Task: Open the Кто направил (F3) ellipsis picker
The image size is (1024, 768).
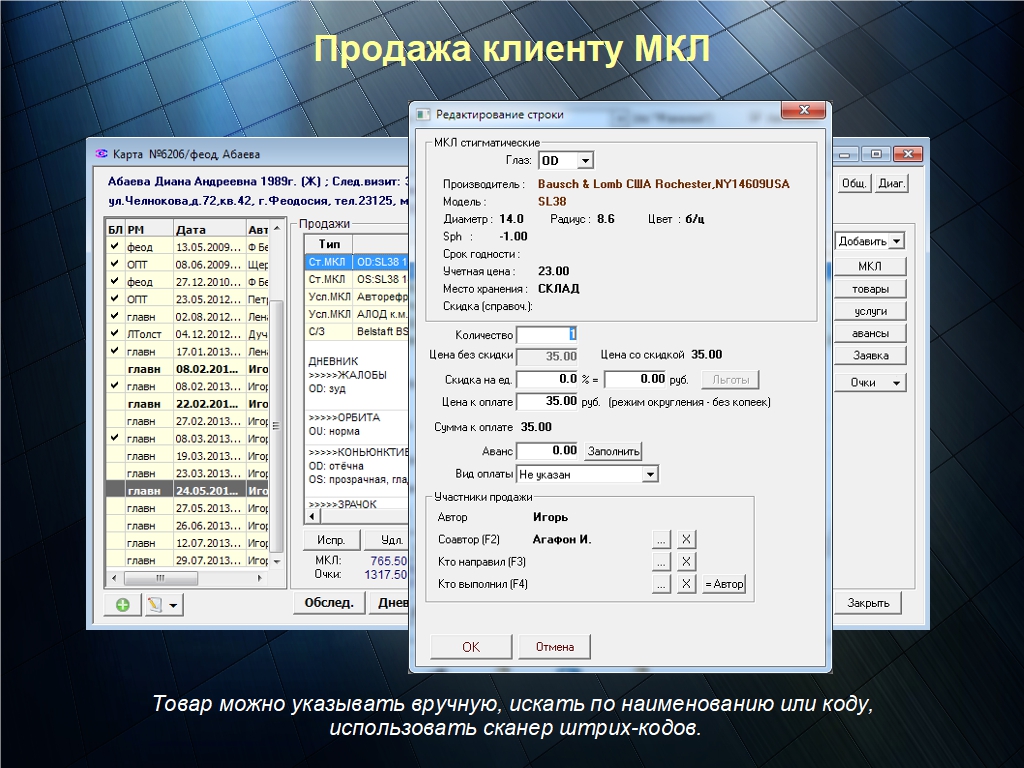Action: 660,561
